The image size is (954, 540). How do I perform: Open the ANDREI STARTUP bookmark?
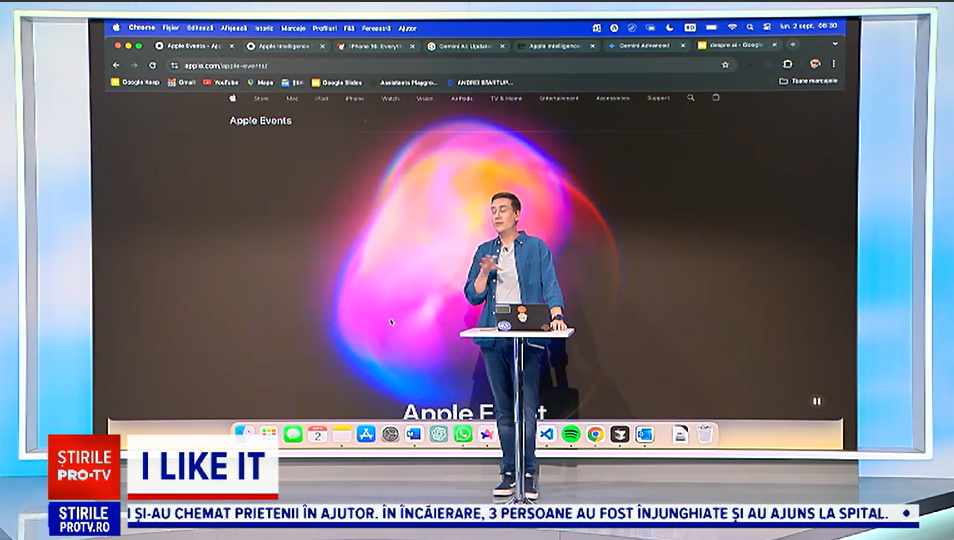[479, 82]
